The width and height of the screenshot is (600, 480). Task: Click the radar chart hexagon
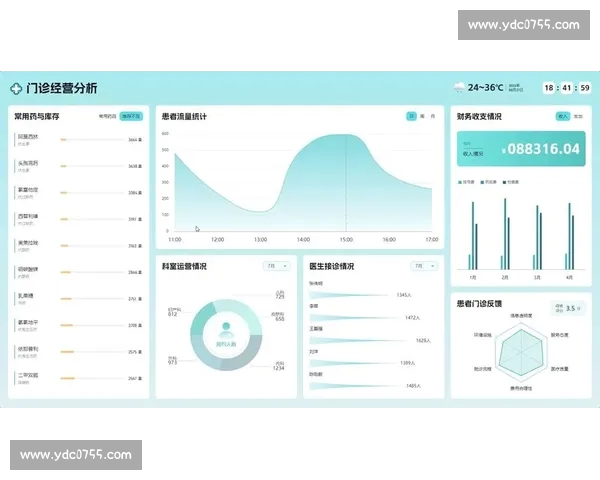pyautogui.click(x=521, y=350)
